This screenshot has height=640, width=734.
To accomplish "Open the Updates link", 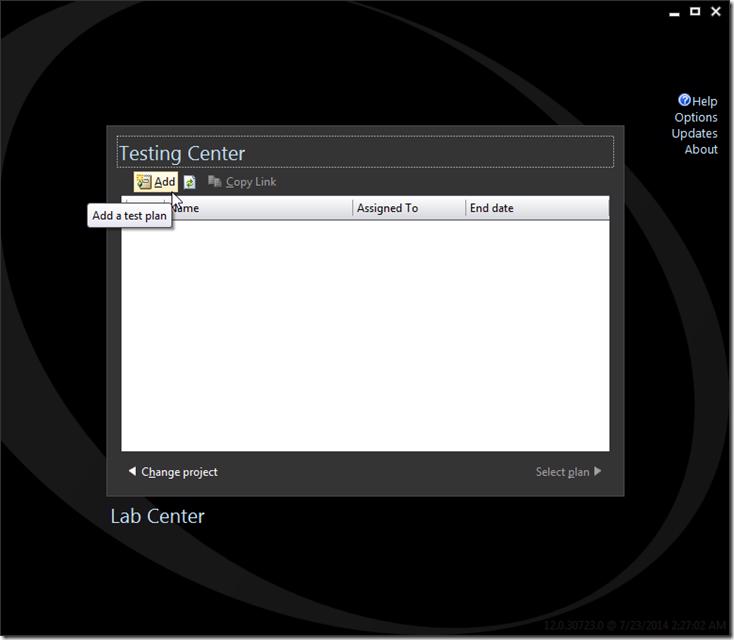I will (x=694, y=133).
